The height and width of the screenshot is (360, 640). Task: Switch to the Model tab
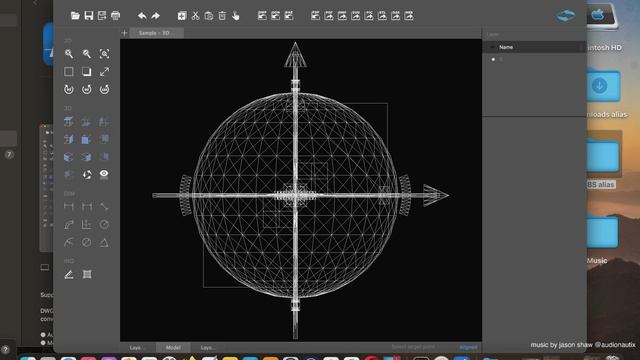tap(173, 347)
